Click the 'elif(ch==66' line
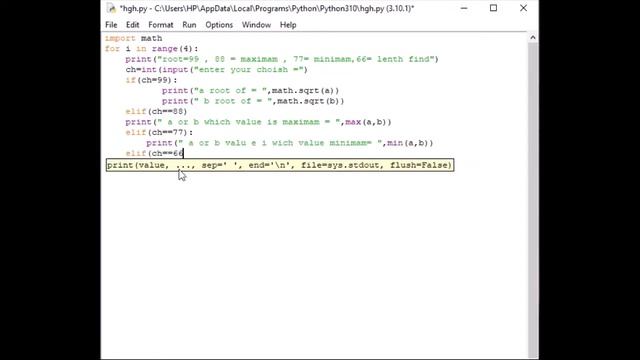 (x=155, y=153)
